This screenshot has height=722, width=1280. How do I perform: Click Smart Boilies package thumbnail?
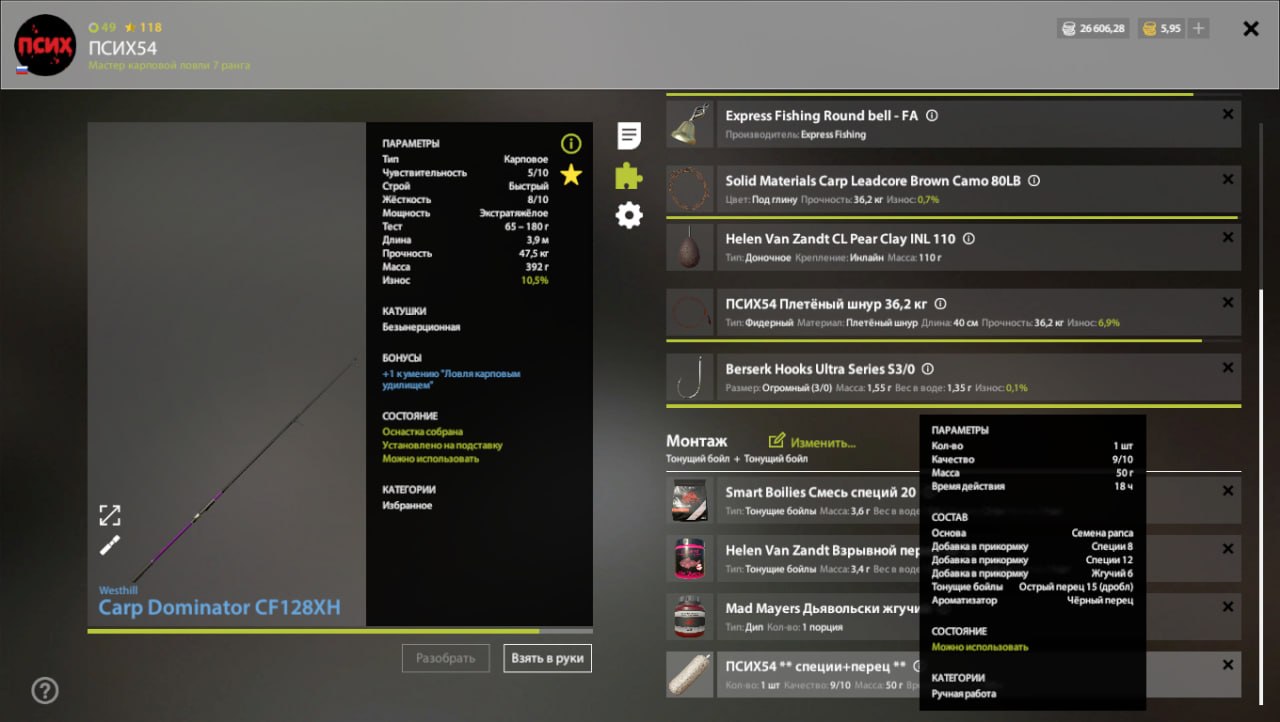(690, 500)
